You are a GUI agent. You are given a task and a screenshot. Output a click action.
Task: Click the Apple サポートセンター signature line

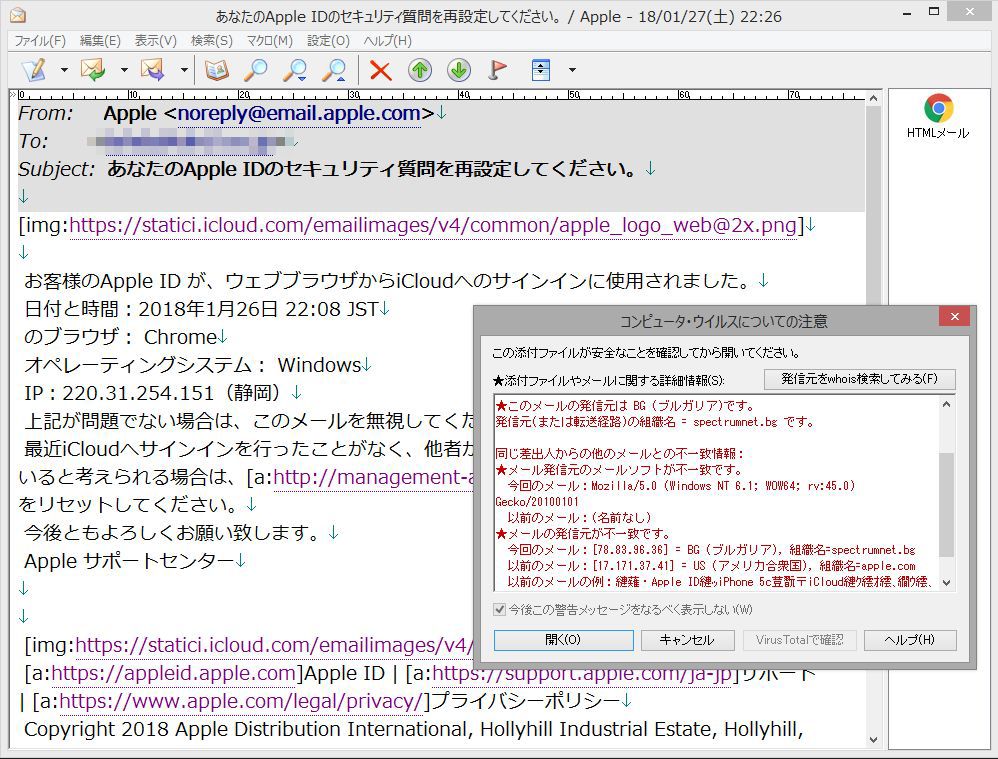tap(129, 561)
